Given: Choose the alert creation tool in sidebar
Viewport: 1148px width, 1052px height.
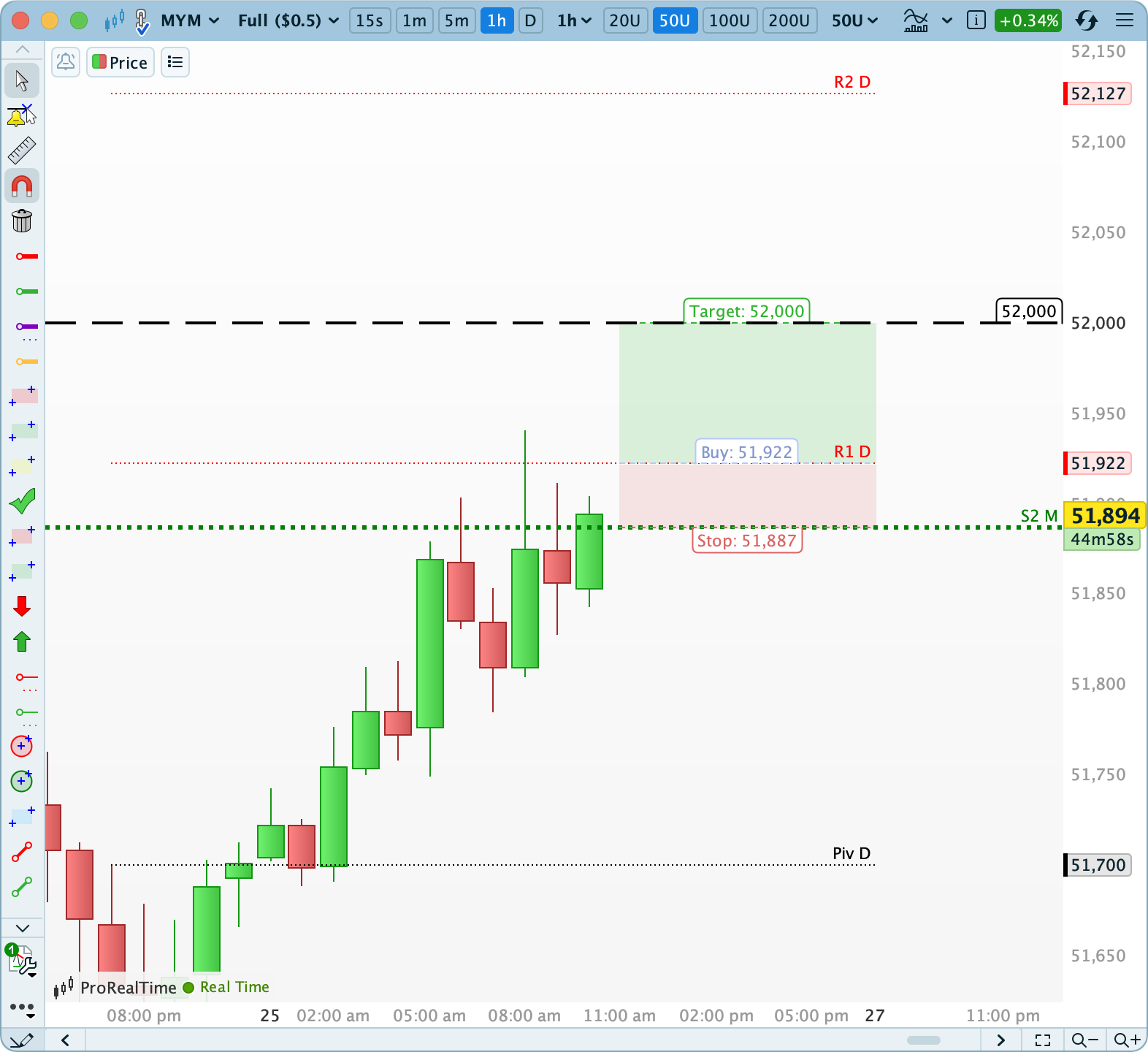Looking at the screenshot, I should pyautogui.click(x=22, y=115).
